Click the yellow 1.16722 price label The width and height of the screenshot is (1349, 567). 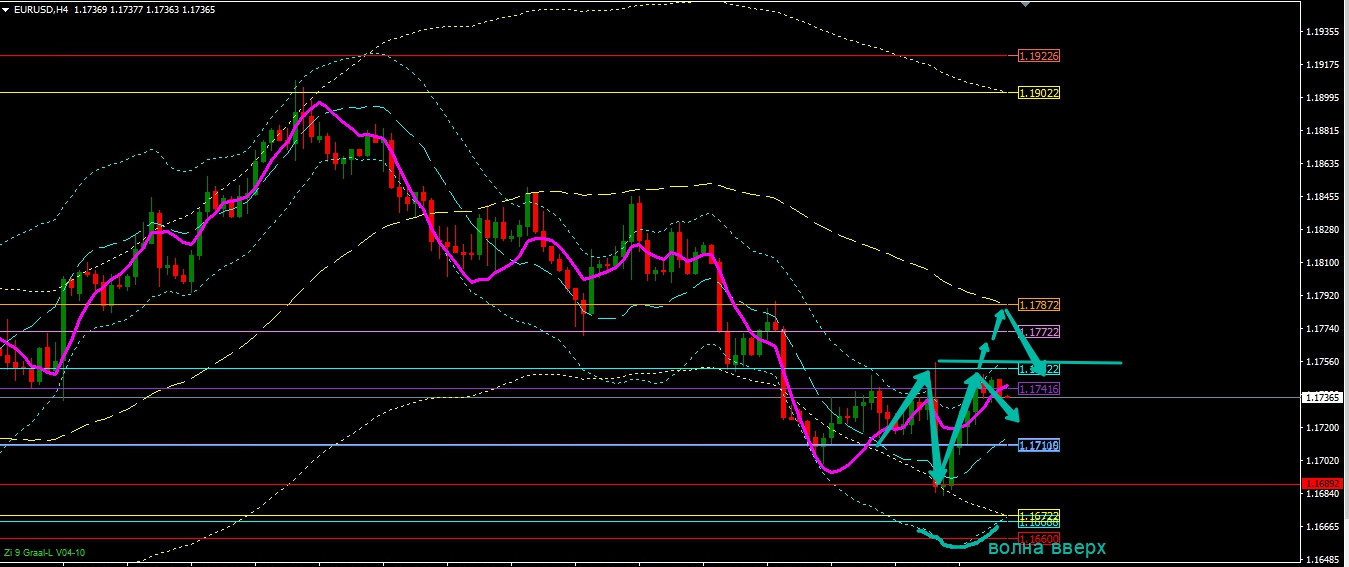coord(1038,515)
